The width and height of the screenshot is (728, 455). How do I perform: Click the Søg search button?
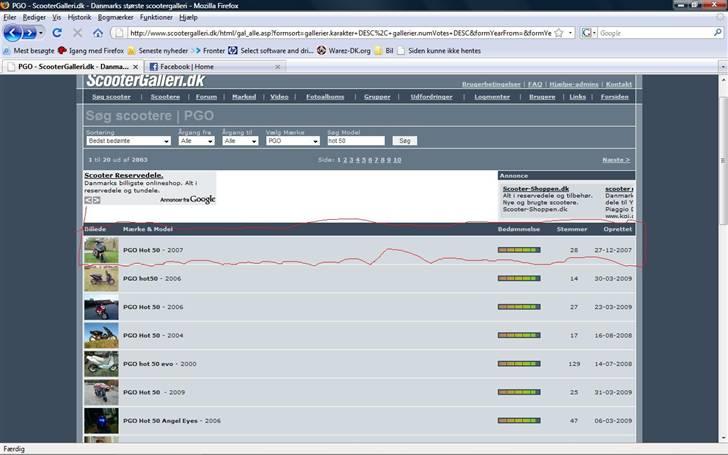click(x=403, y=141)
